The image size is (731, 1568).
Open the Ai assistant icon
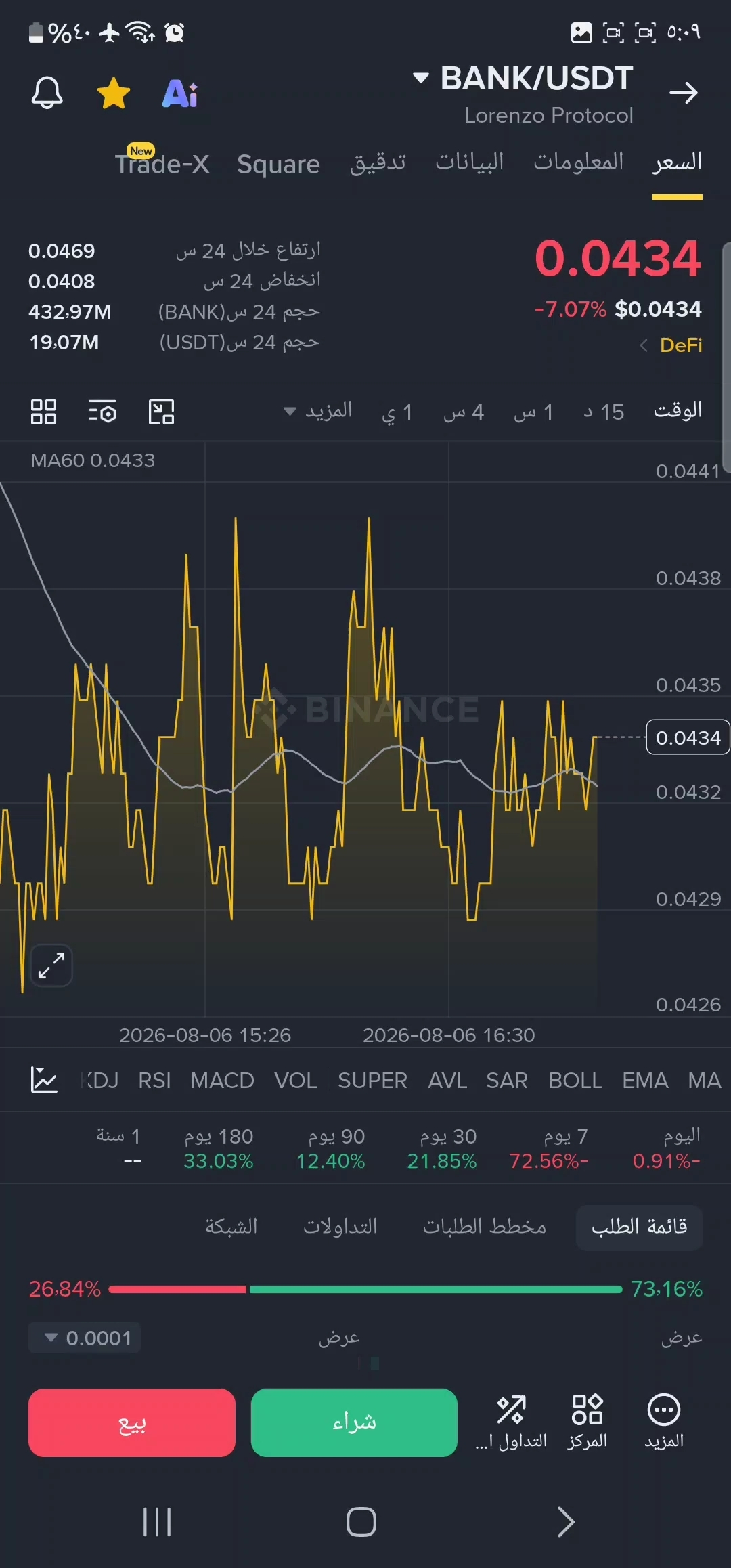(180, 93)
